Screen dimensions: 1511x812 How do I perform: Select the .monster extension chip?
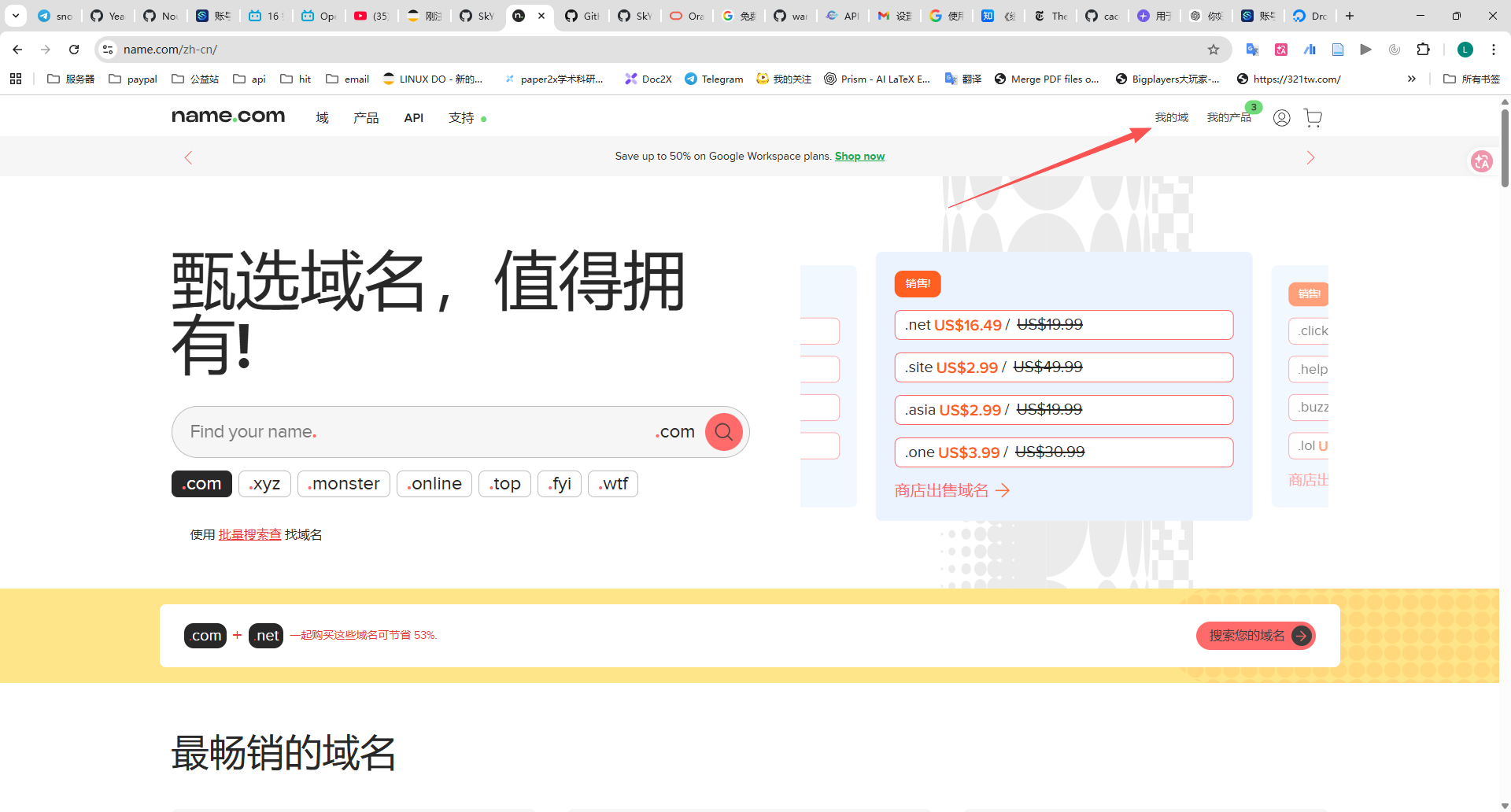344,484
